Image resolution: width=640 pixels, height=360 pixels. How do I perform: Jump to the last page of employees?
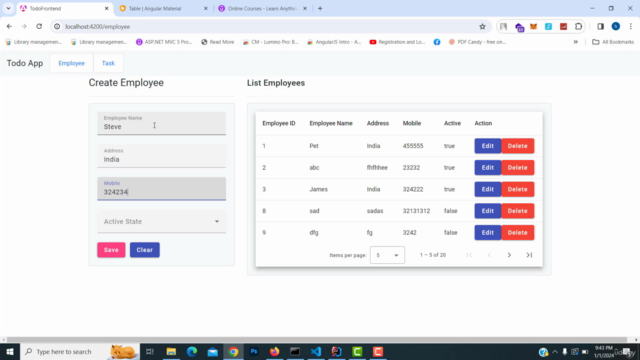point(529,255)
